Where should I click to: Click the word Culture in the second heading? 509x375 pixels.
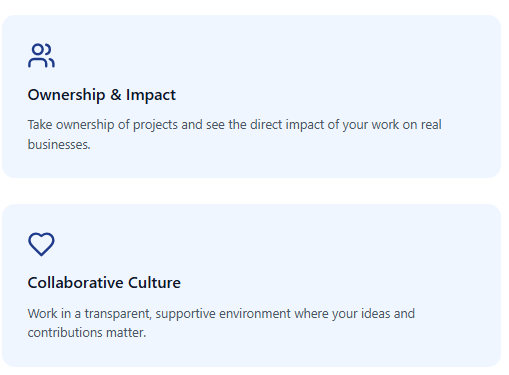point(154,283)
